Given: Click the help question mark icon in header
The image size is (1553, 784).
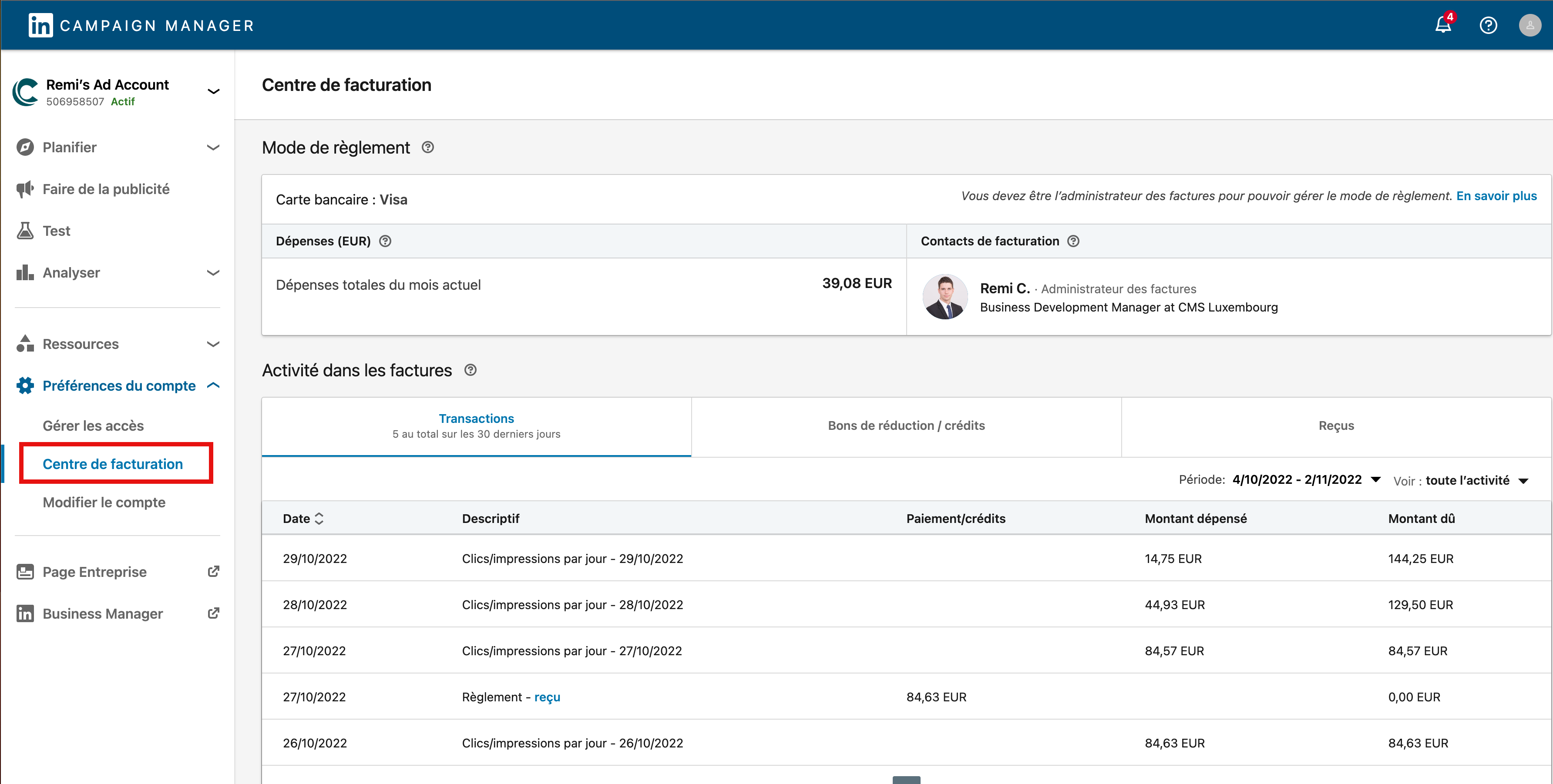Looking at the screenshot, I should (1489, 25).
